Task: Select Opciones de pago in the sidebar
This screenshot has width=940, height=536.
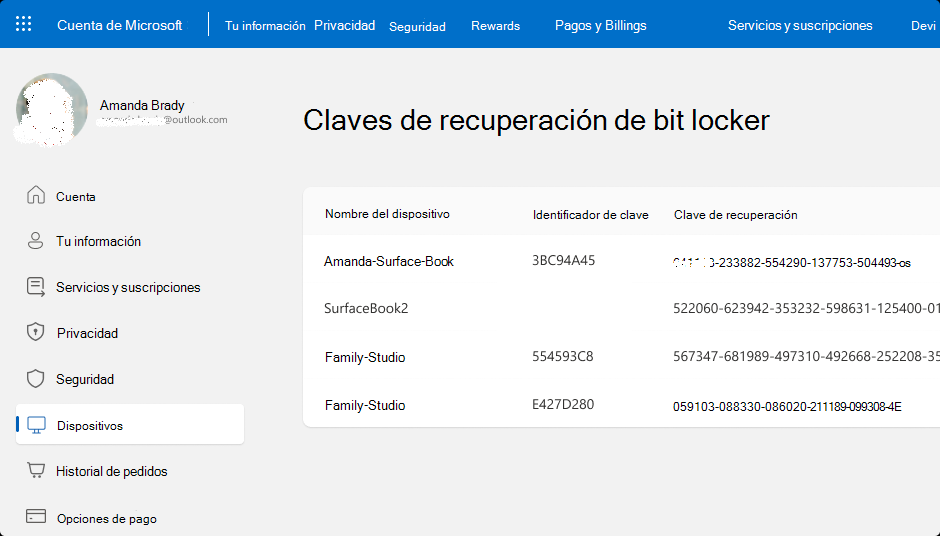Action: pos(107,519)
